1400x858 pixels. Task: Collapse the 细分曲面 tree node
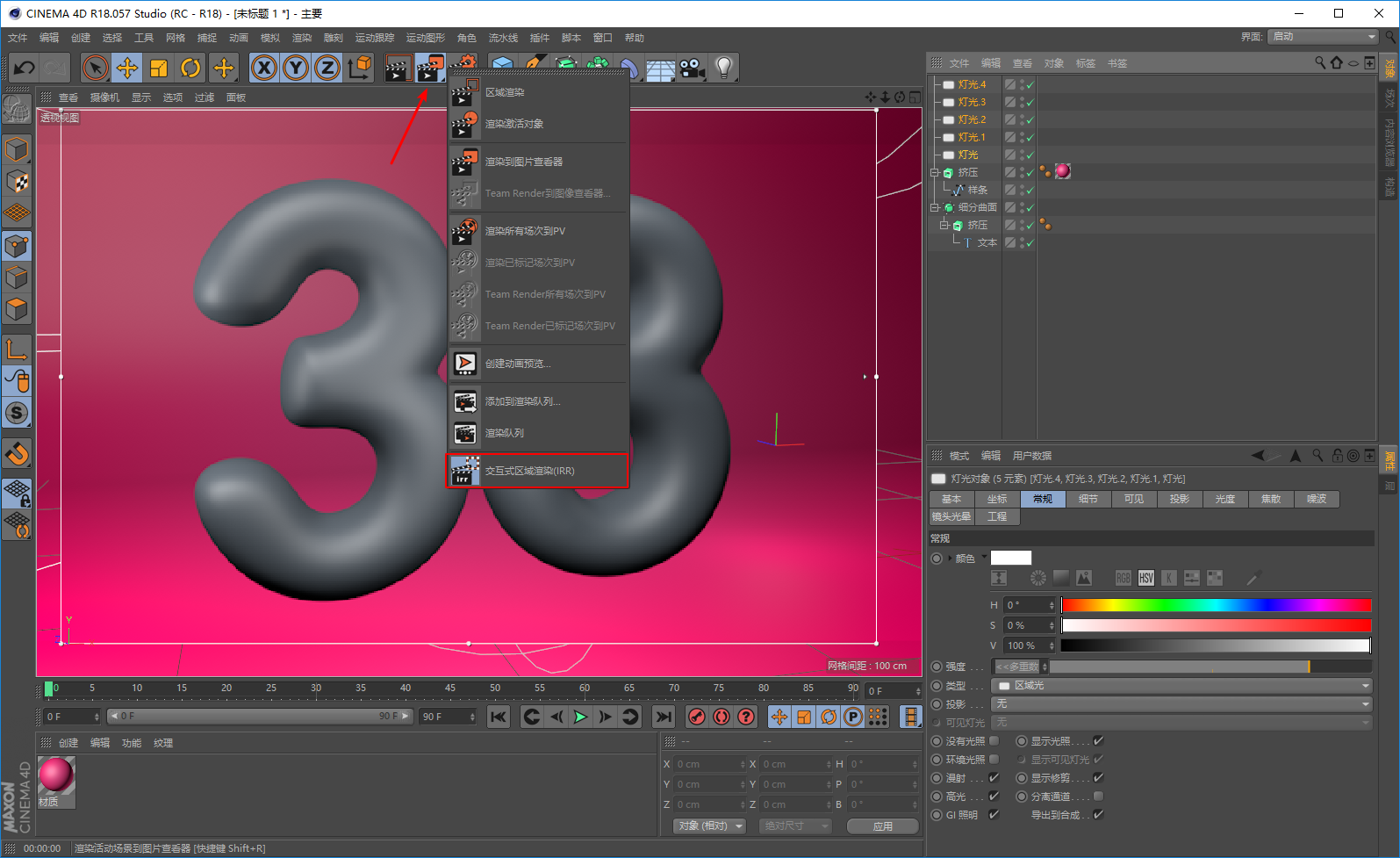pyautogui.click(x=936, y=207)
